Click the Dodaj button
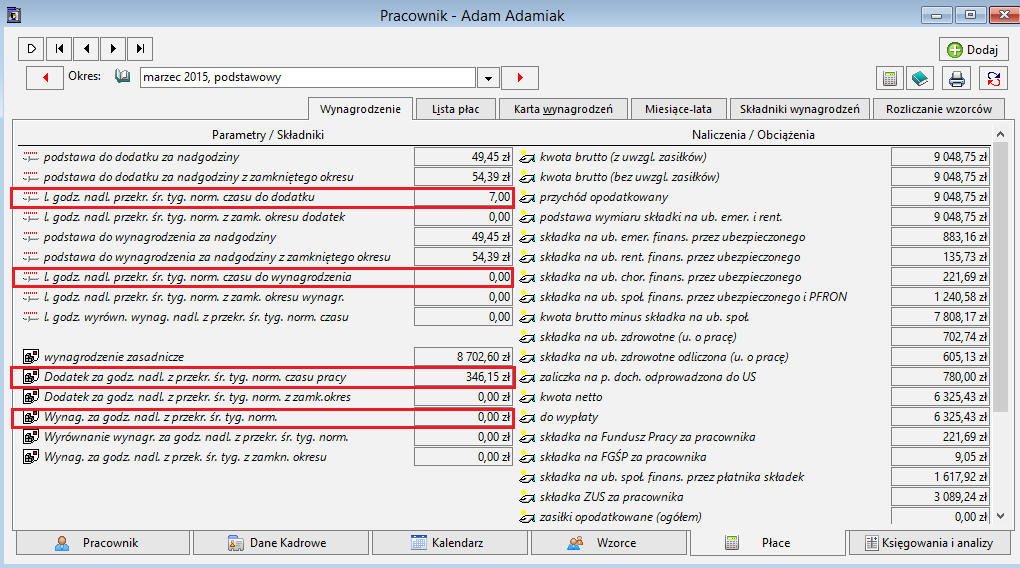The width and height of the screenshot is (1020, 568). (x=973, y=49)
